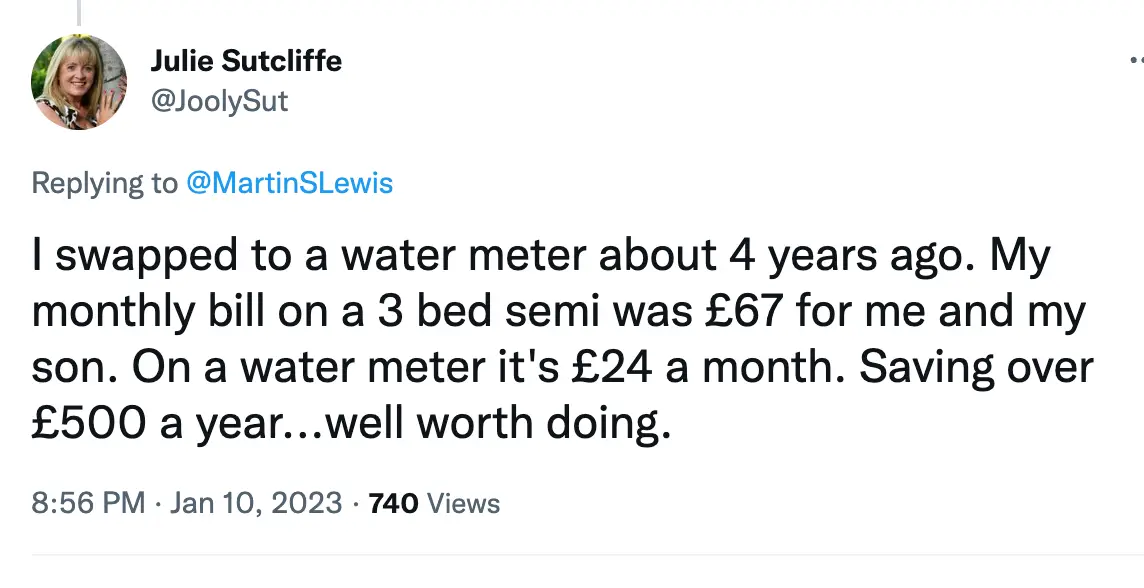
Task: Click the thread connector line above the avatar
Action: (x=79, y=10)
